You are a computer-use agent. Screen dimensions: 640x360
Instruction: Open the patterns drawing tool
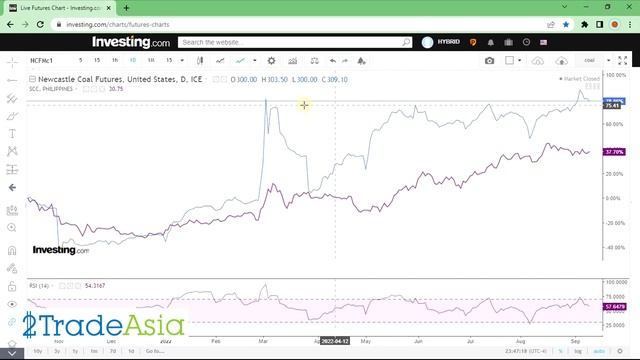coord(12,151)
